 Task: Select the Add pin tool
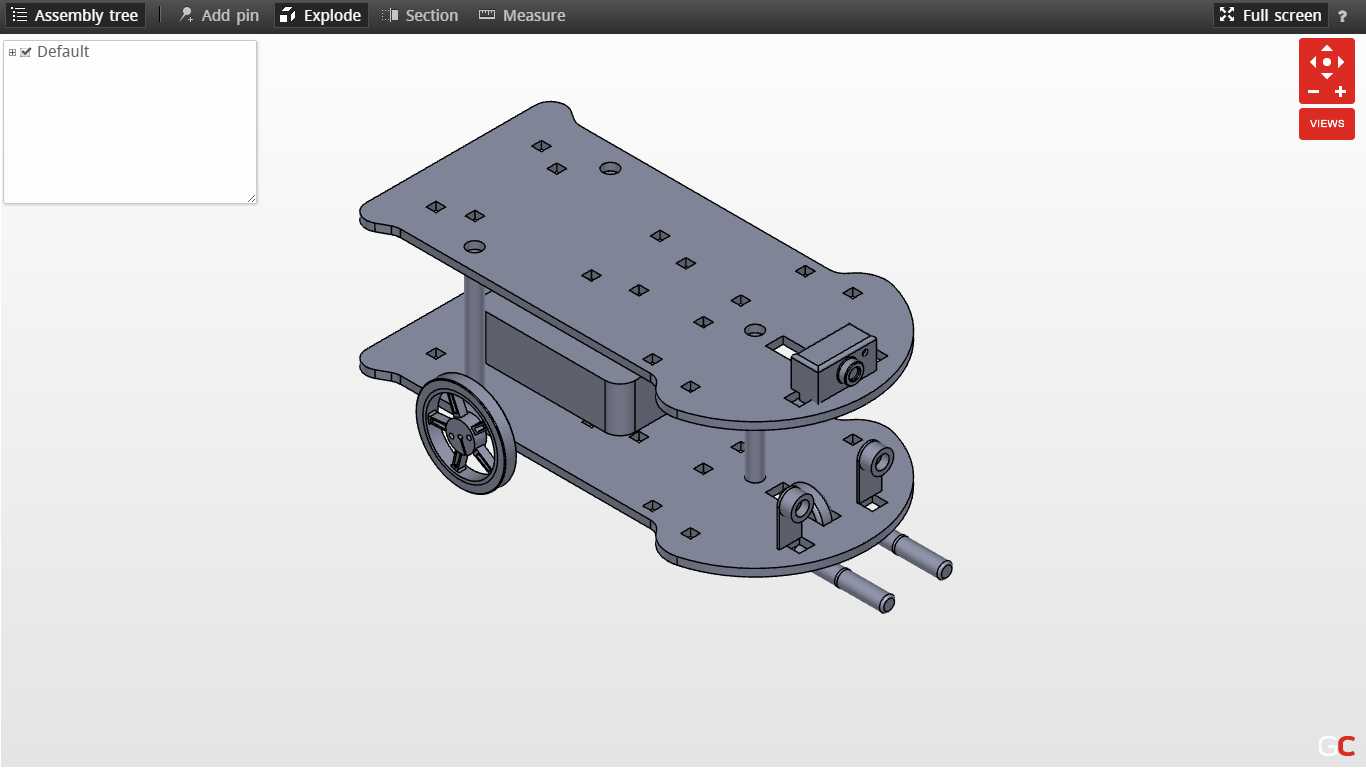pos(219,15)
